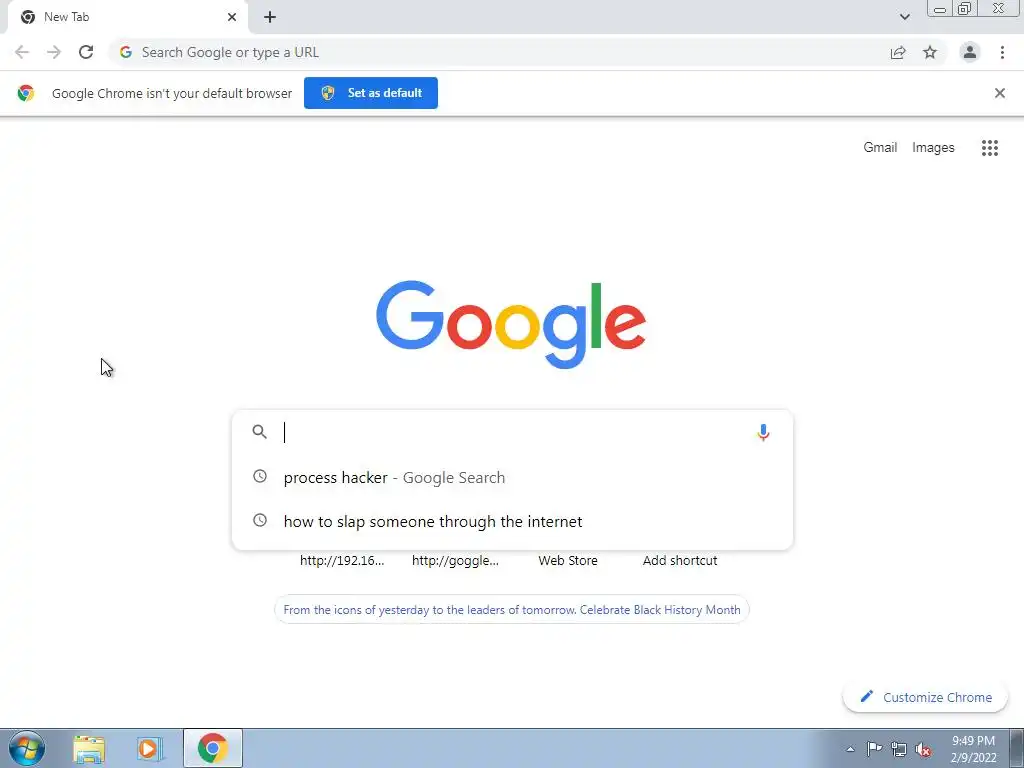Click Customize Chrome button

[925, 697]
